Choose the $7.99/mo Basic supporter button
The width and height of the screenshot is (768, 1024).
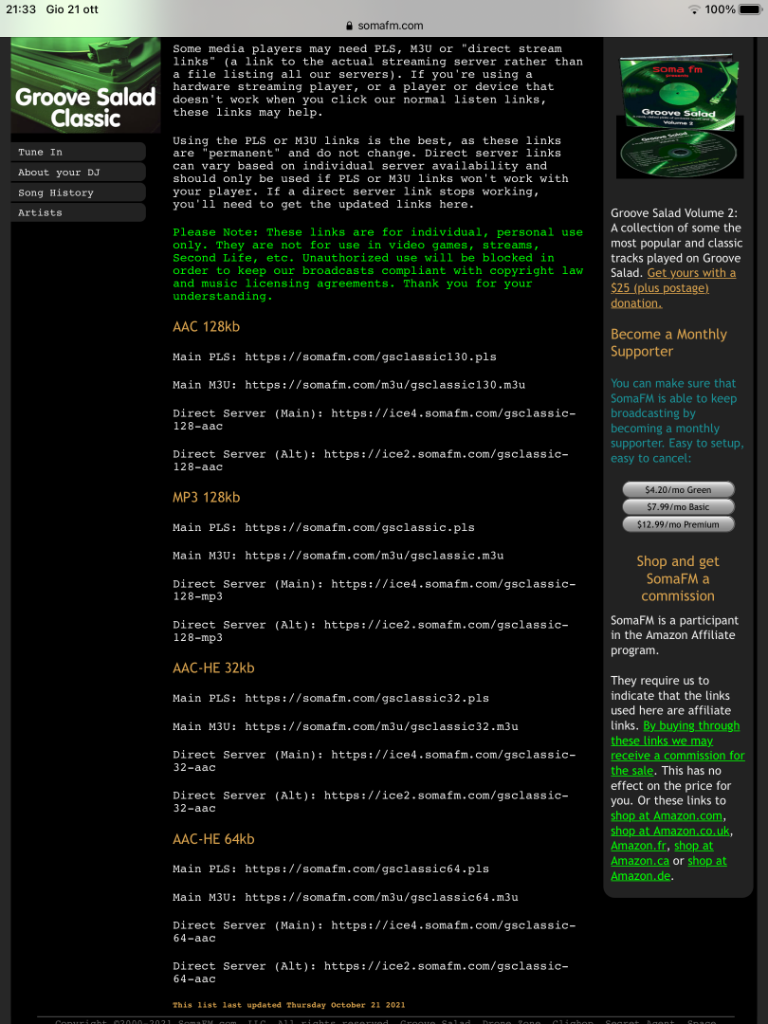click(678, 507)
